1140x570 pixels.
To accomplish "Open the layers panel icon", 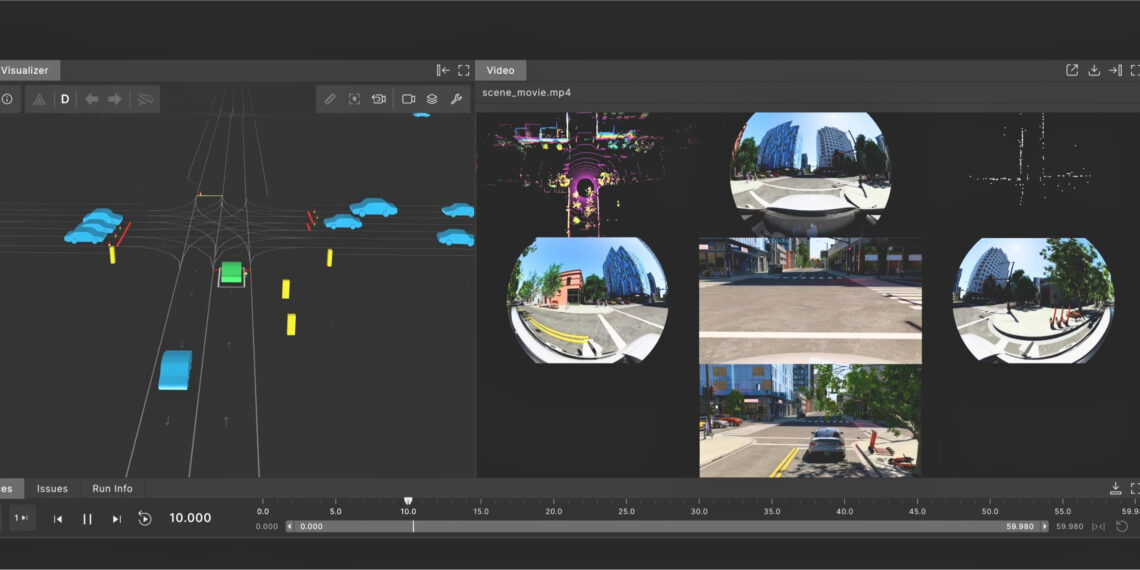I will [432, 99].
